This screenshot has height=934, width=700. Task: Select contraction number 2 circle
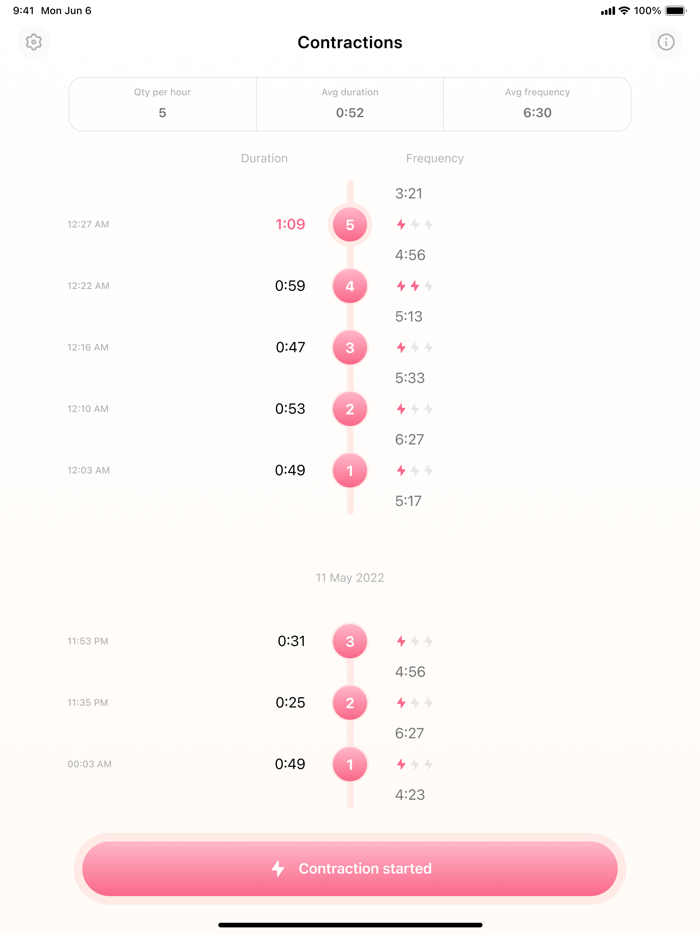coord(349,409)
